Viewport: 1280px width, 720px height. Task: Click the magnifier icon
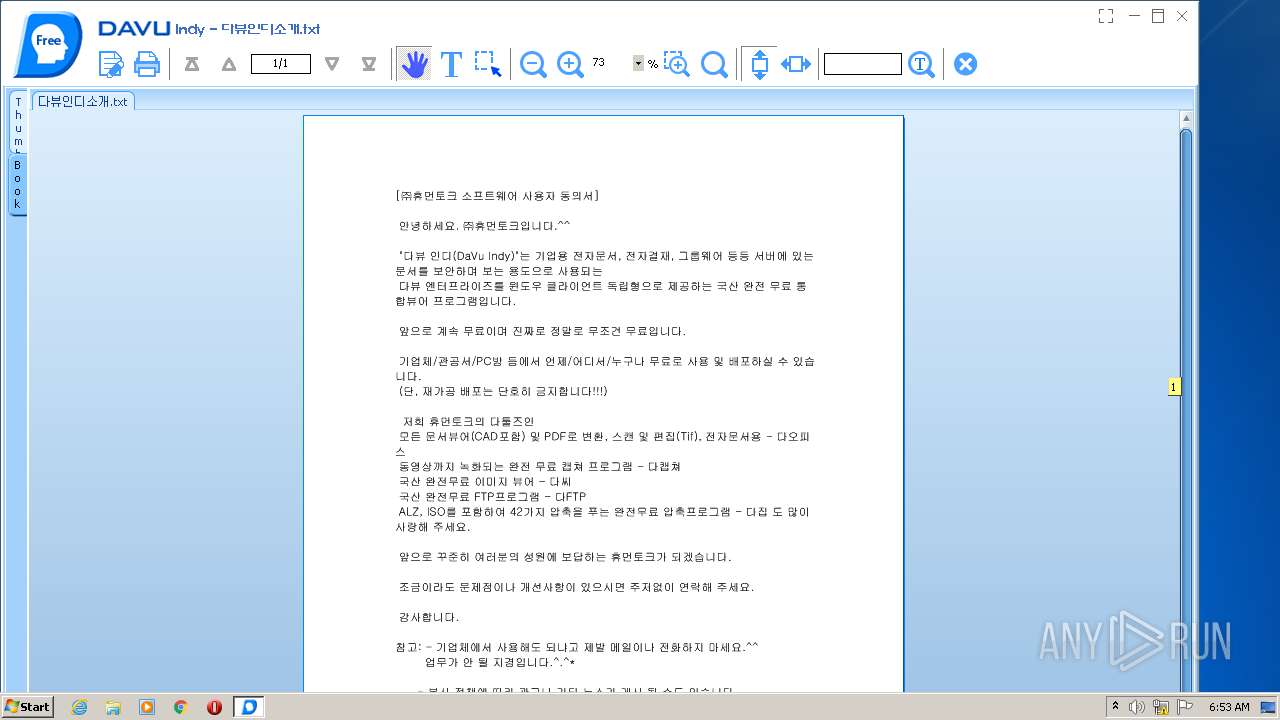tap(714, 64)
